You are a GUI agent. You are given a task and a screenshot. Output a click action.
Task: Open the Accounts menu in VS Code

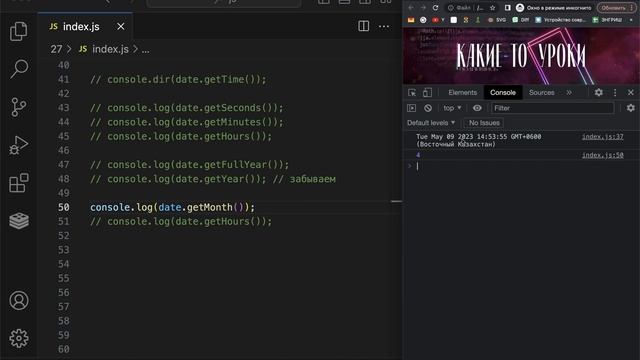pyautogui.click(x=19, y=300)
